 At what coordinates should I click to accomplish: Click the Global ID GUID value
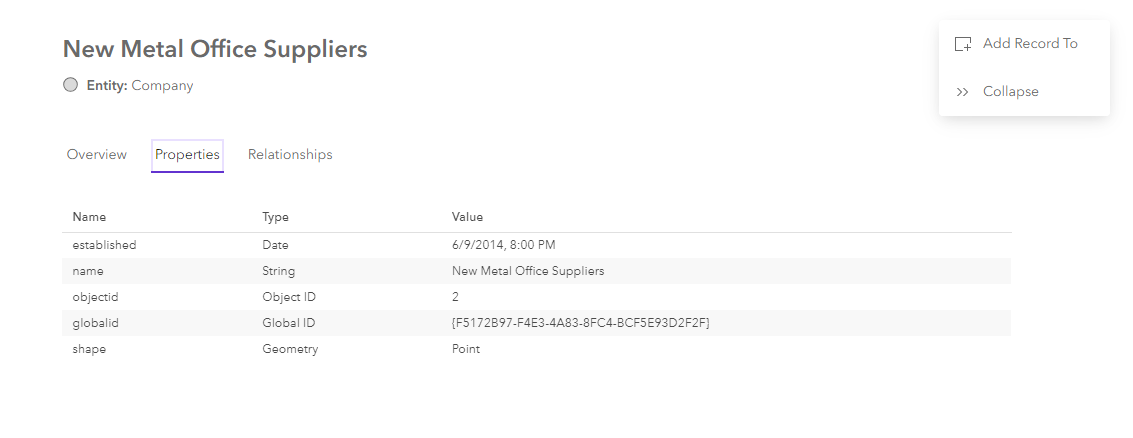(x=581, y=323)
